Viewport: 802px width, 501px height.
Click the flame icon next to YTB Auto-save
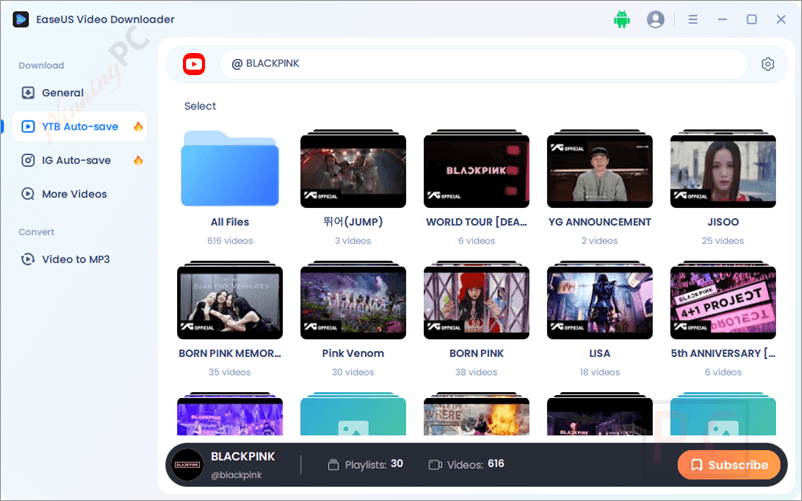[138, 126]
